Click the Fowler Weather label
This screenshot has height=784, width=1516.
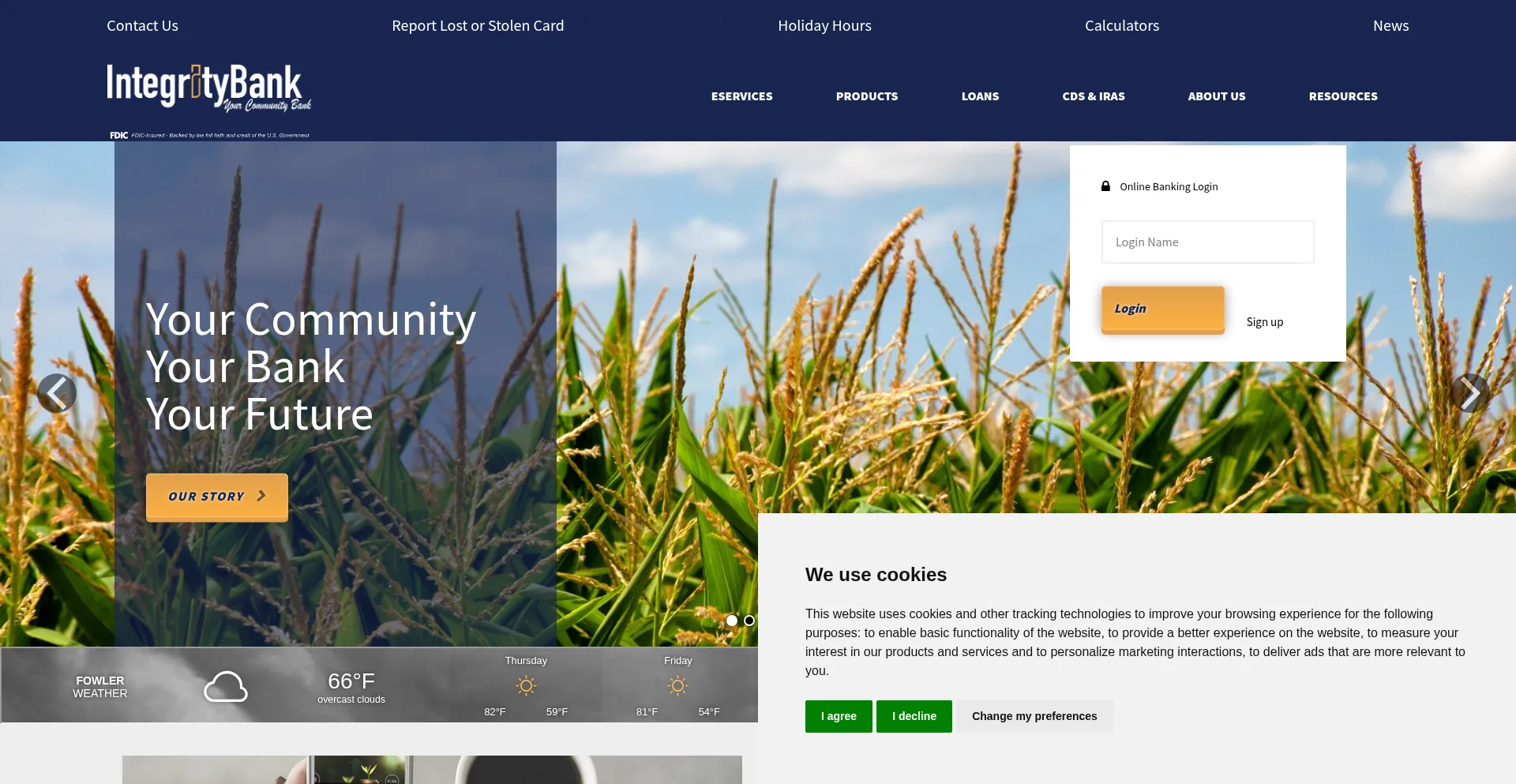[x=100, y=687]
